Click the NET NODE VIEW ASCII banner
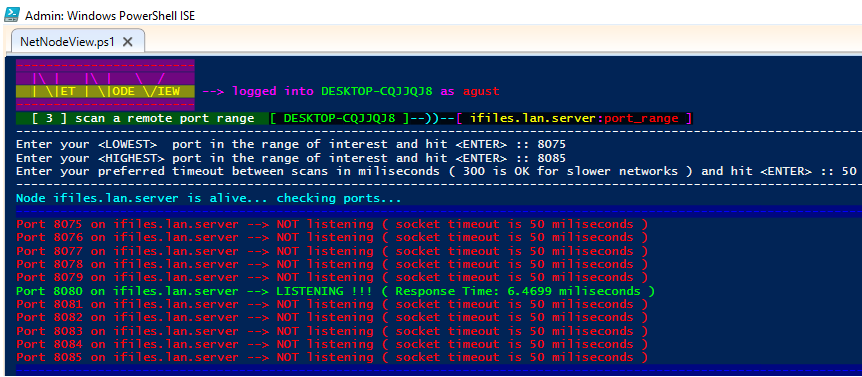Image resolution: width=862 pixels, height=377 pixels. (x=105, y=85)
